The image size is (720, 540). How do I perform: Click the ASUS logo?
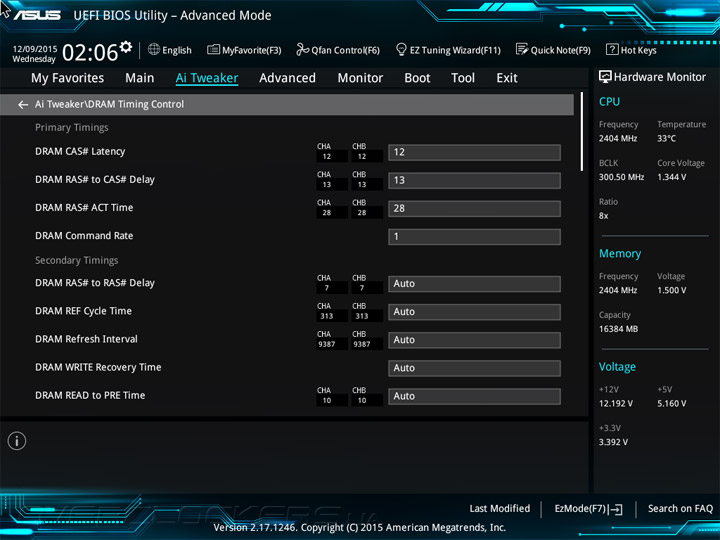tap(37, 15)
